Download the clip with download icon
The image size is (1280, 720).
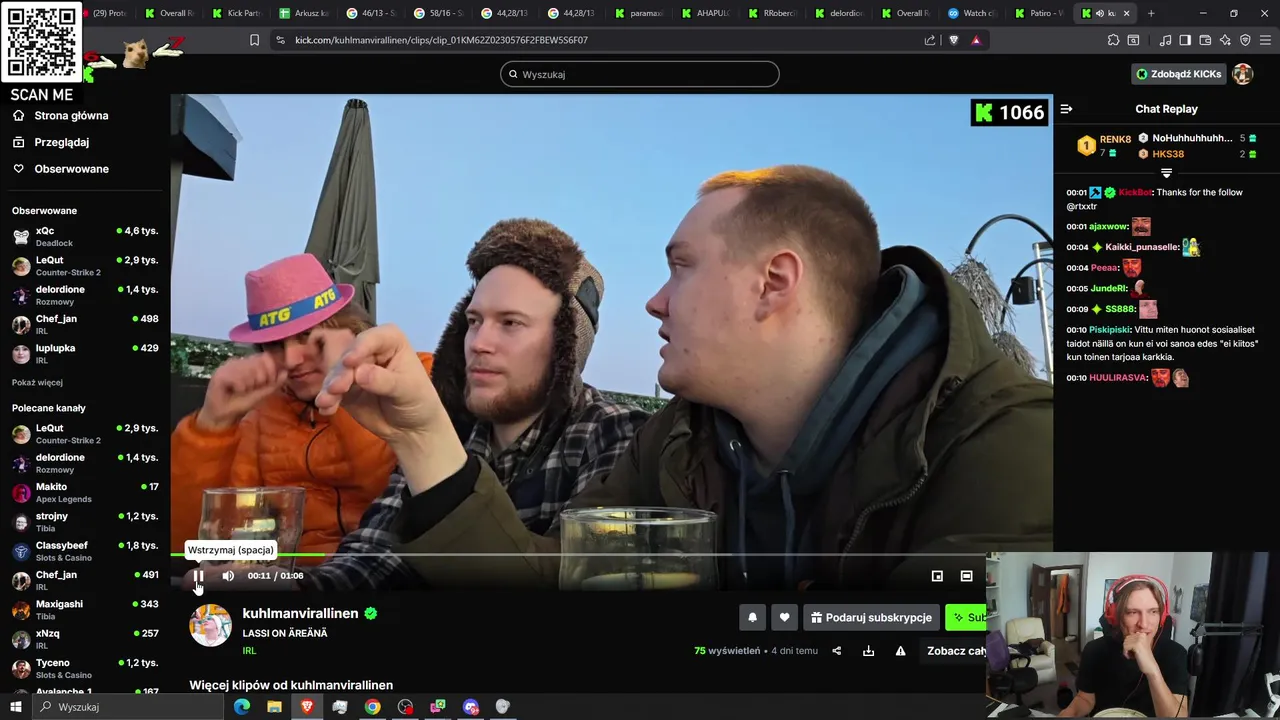point(868,651)
